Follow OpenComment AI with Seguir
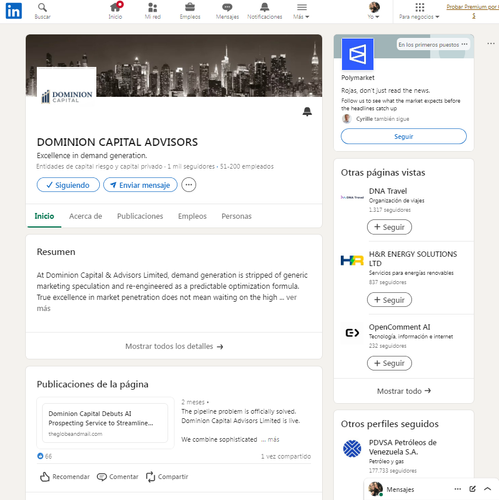Viewport: 499px width, 500px height. pos(389,363)
